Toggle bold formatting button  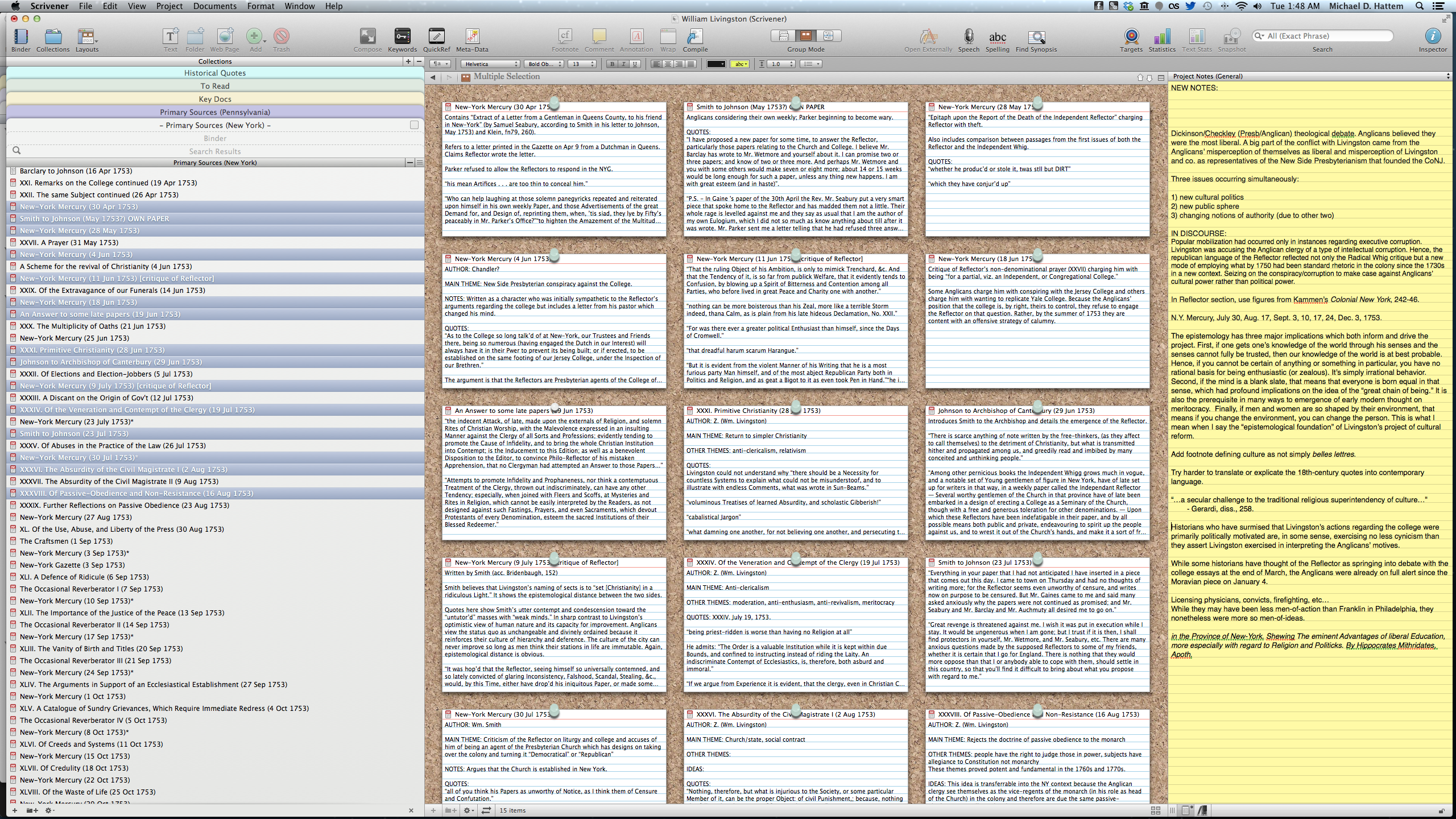[x=612, y=64]
